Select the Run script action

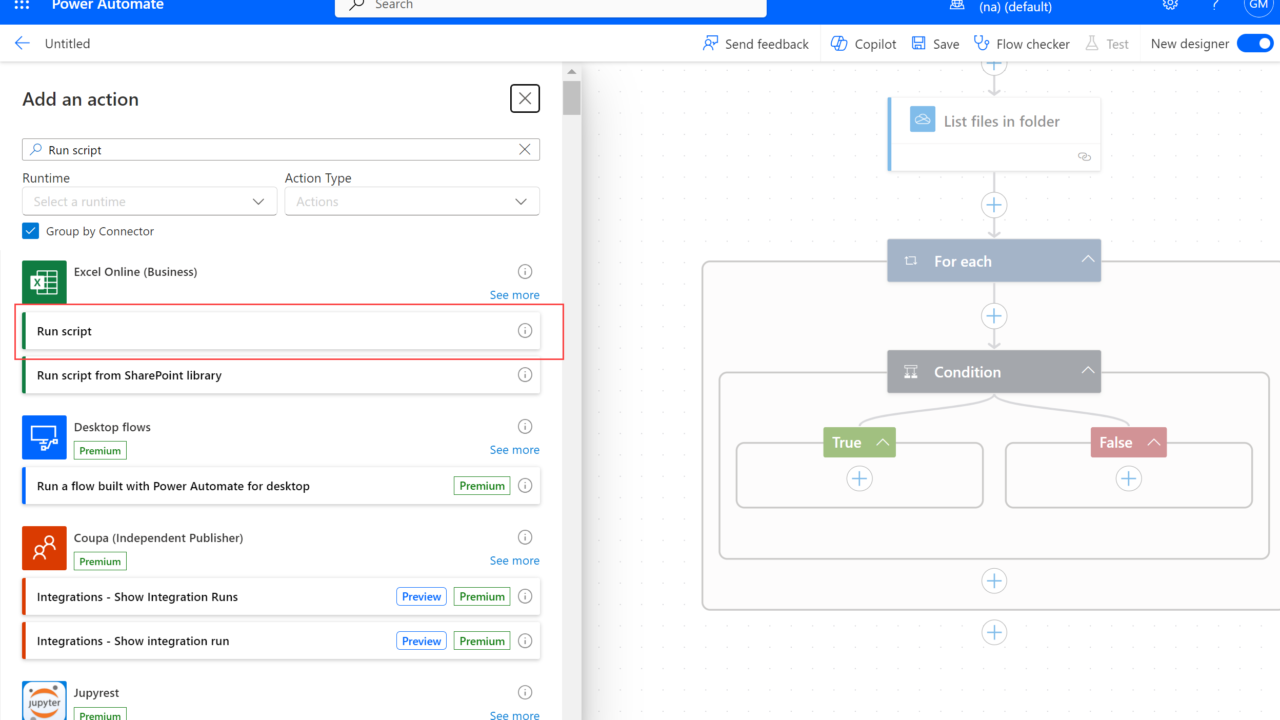point(281,331)
